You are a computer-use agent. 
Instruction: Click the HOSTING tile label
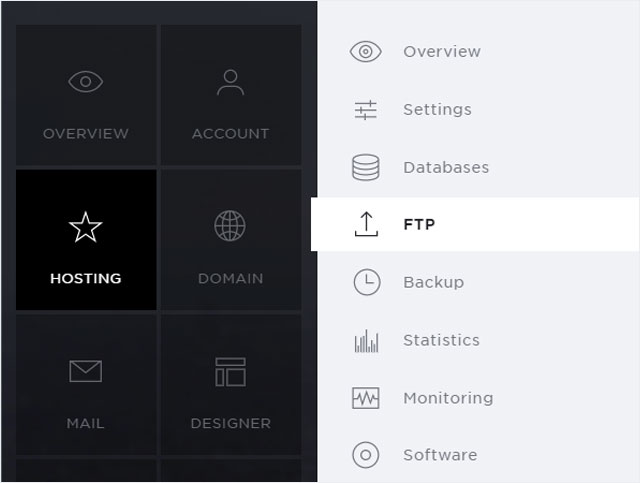(86, 278)
